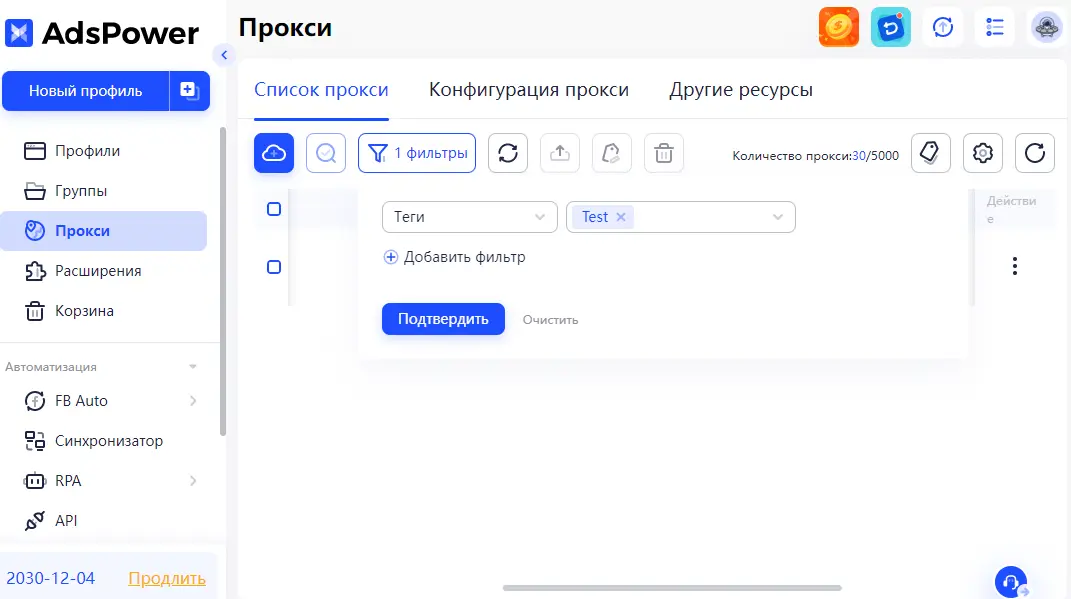Click the API plug icon
Viewport: 1071px width, 599px height.
click(35, 521)
